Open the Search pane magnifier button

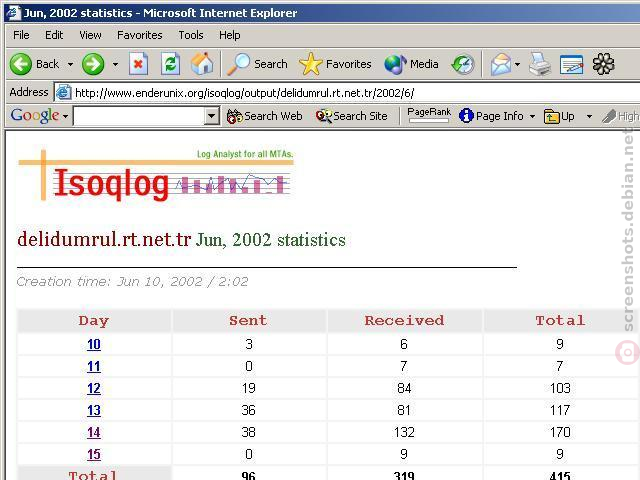pos(257,64)
